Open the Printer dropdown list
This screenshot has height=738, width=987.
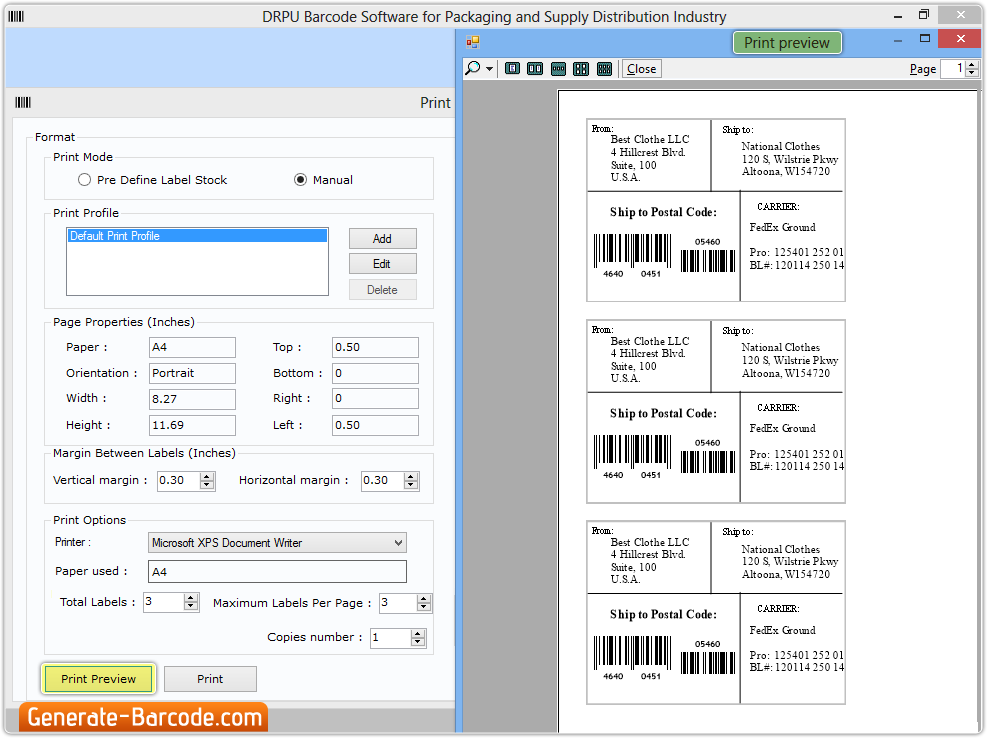click(398, 543)
